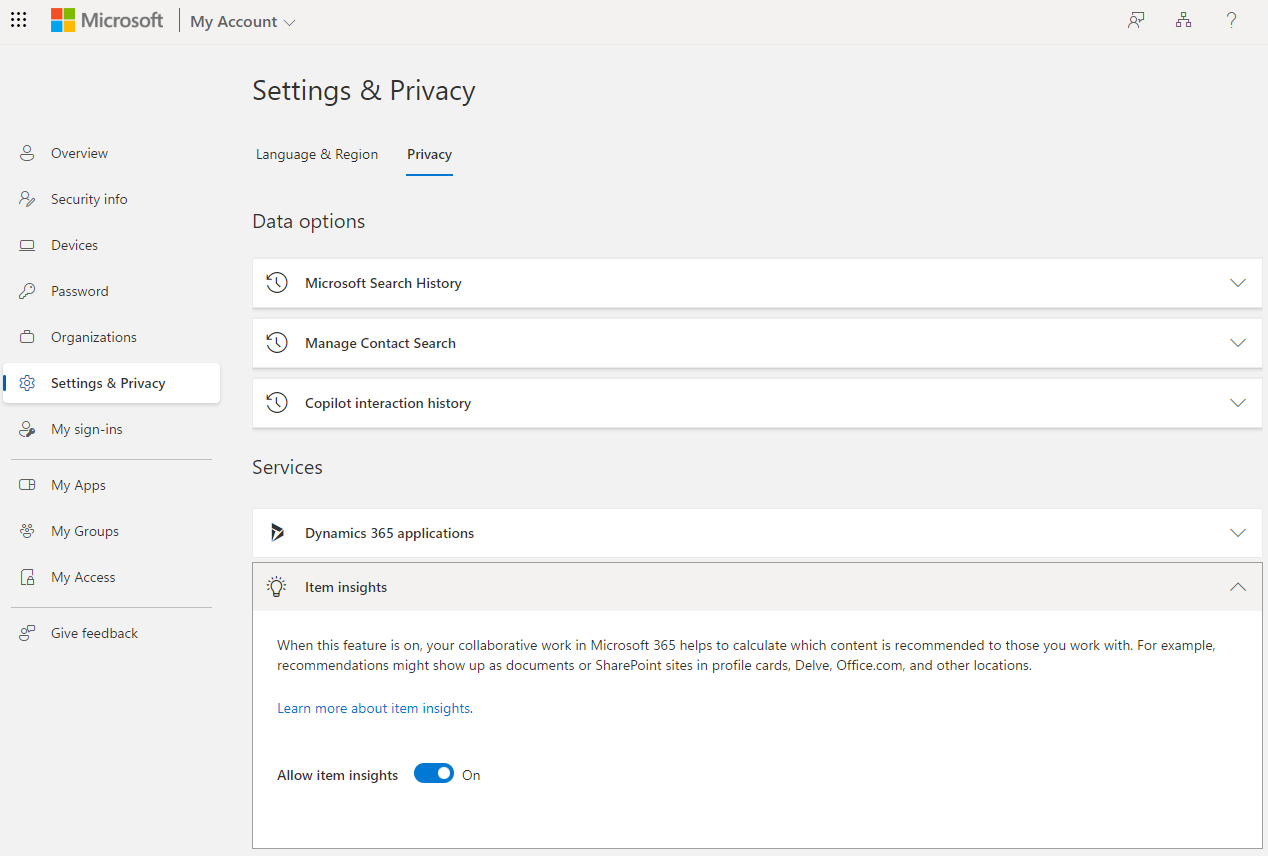Click the contact feedback icon in the header
1268x856 pixels.
click(x=1135, y=20)
